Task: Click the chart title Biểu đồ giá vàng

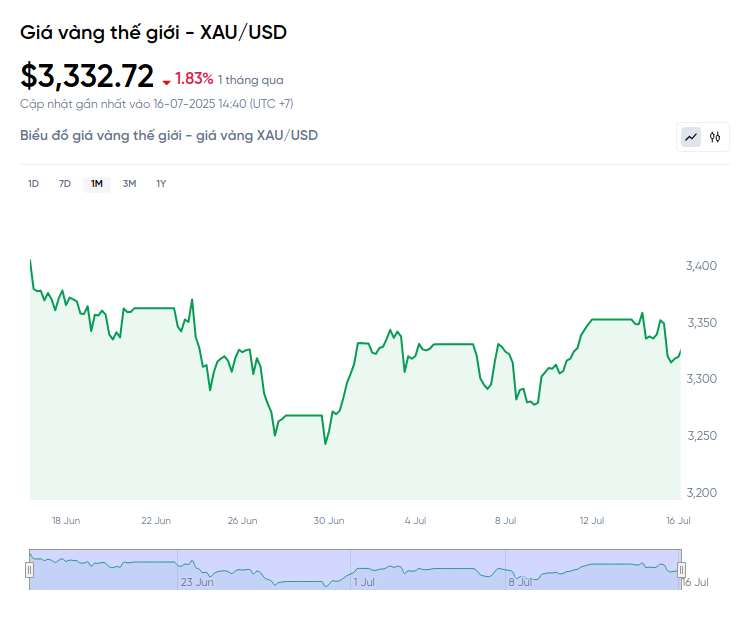Action: tap(169, 135)
